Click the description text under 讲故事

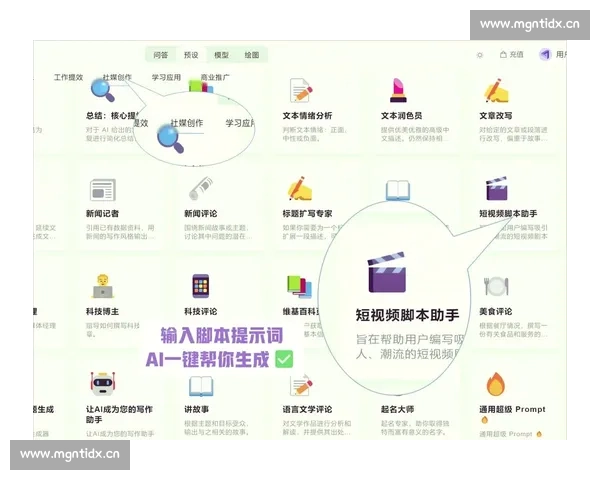pyautogui.click(x=217, y=428)
